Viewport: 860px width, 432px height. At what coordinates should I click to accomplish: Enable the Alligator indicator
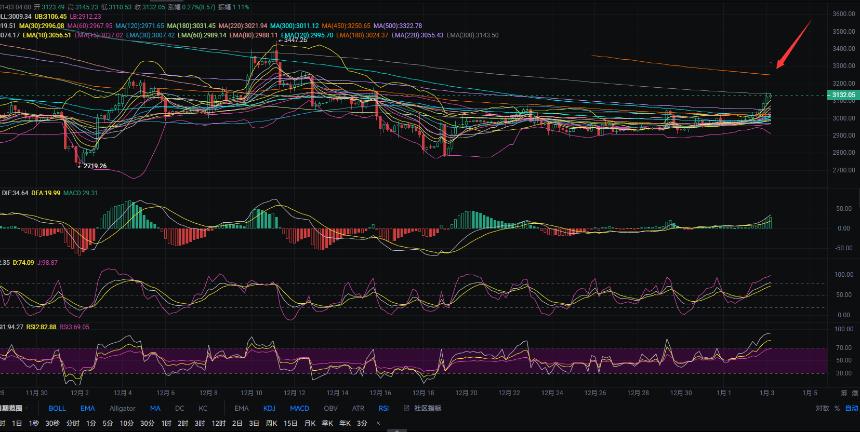tap(122, 408)
